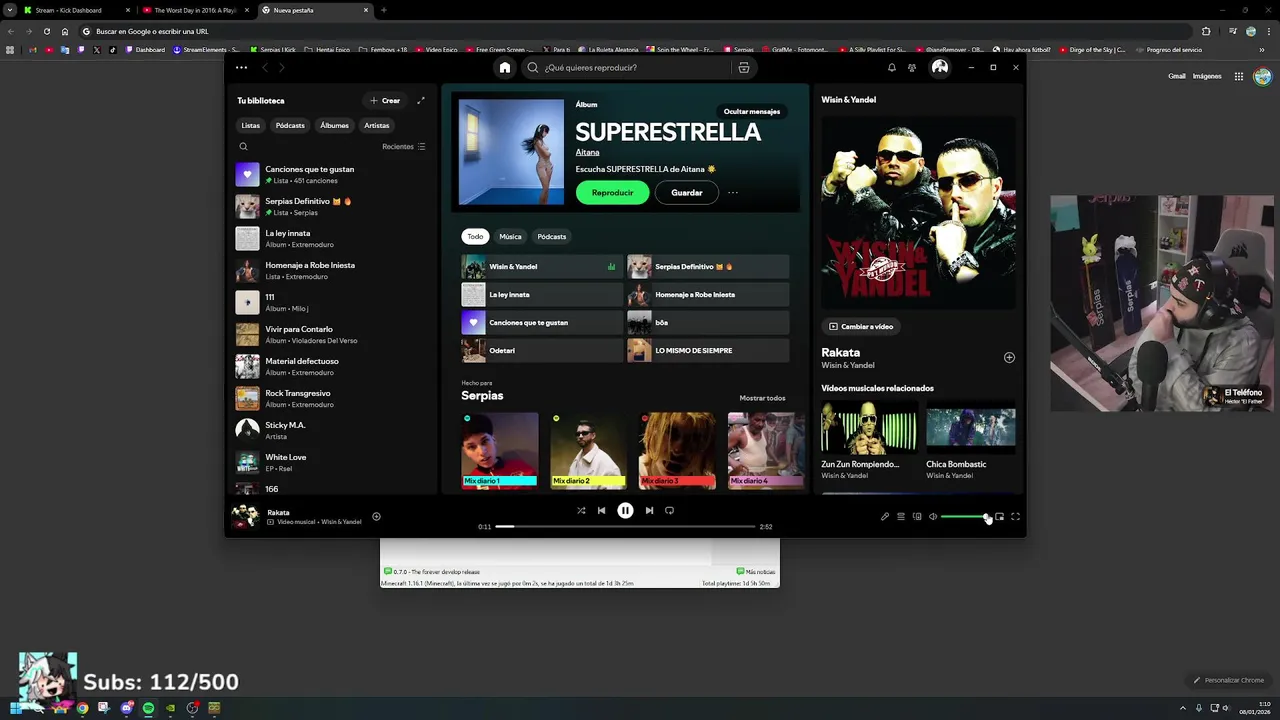Go back to the previous track
Screen dimensions: 1280x720
coord(601,510)
